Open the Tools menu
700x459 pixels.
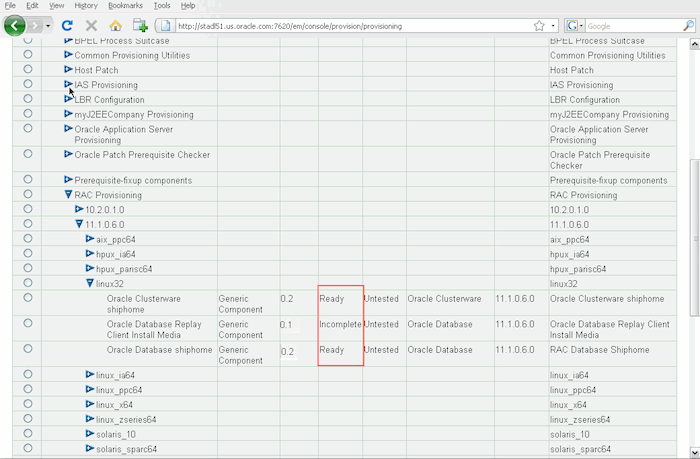[x=162, y=5]
